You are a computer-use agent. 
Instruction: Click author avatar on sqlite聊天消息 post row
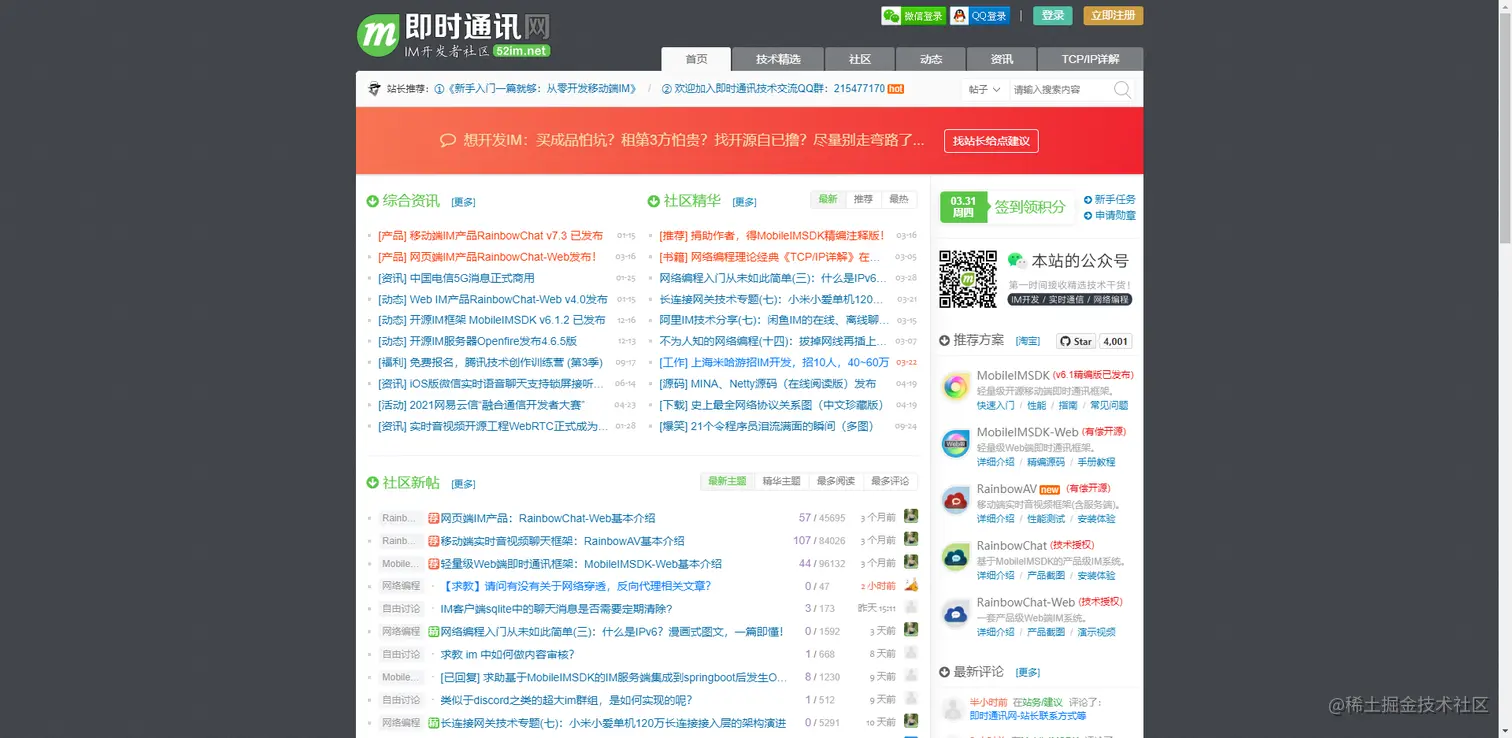911,607
